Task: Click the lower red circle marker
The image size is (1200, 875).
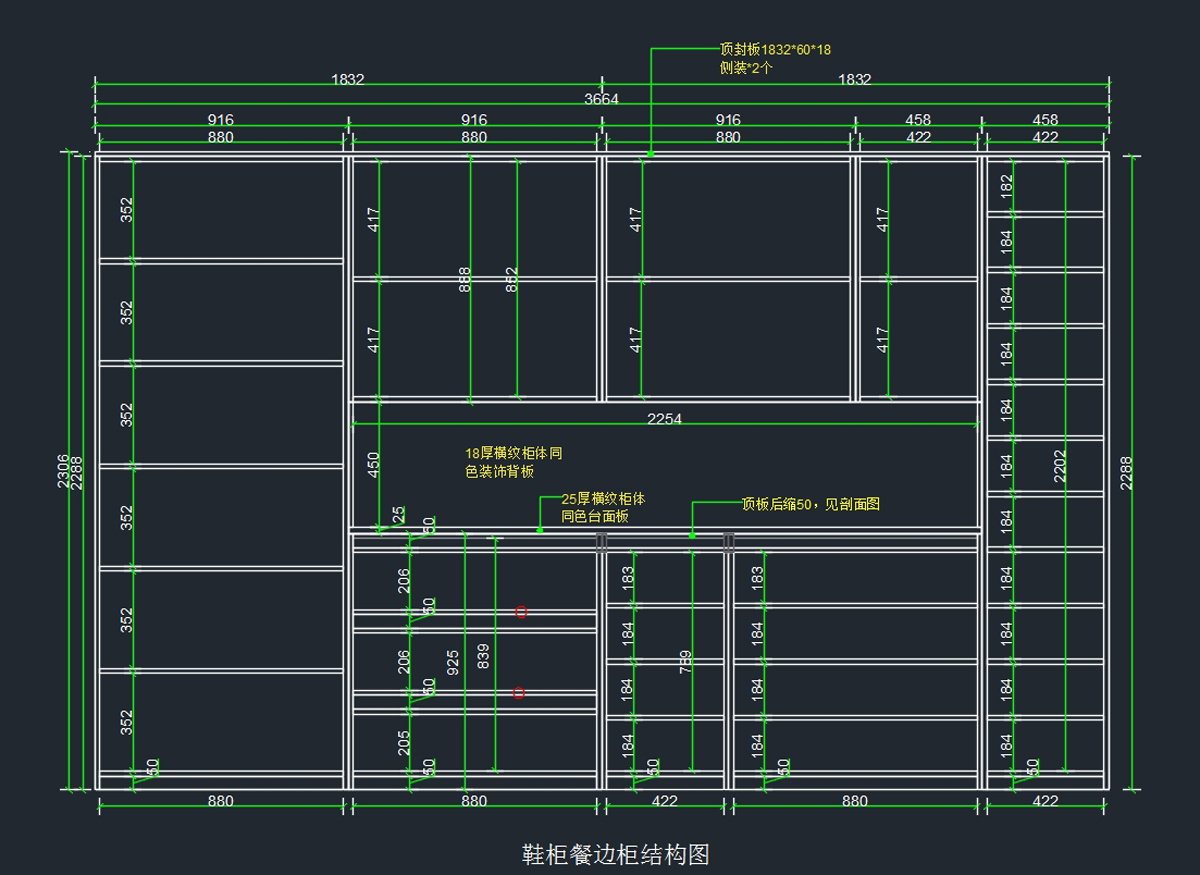Action: click(519, 692)
